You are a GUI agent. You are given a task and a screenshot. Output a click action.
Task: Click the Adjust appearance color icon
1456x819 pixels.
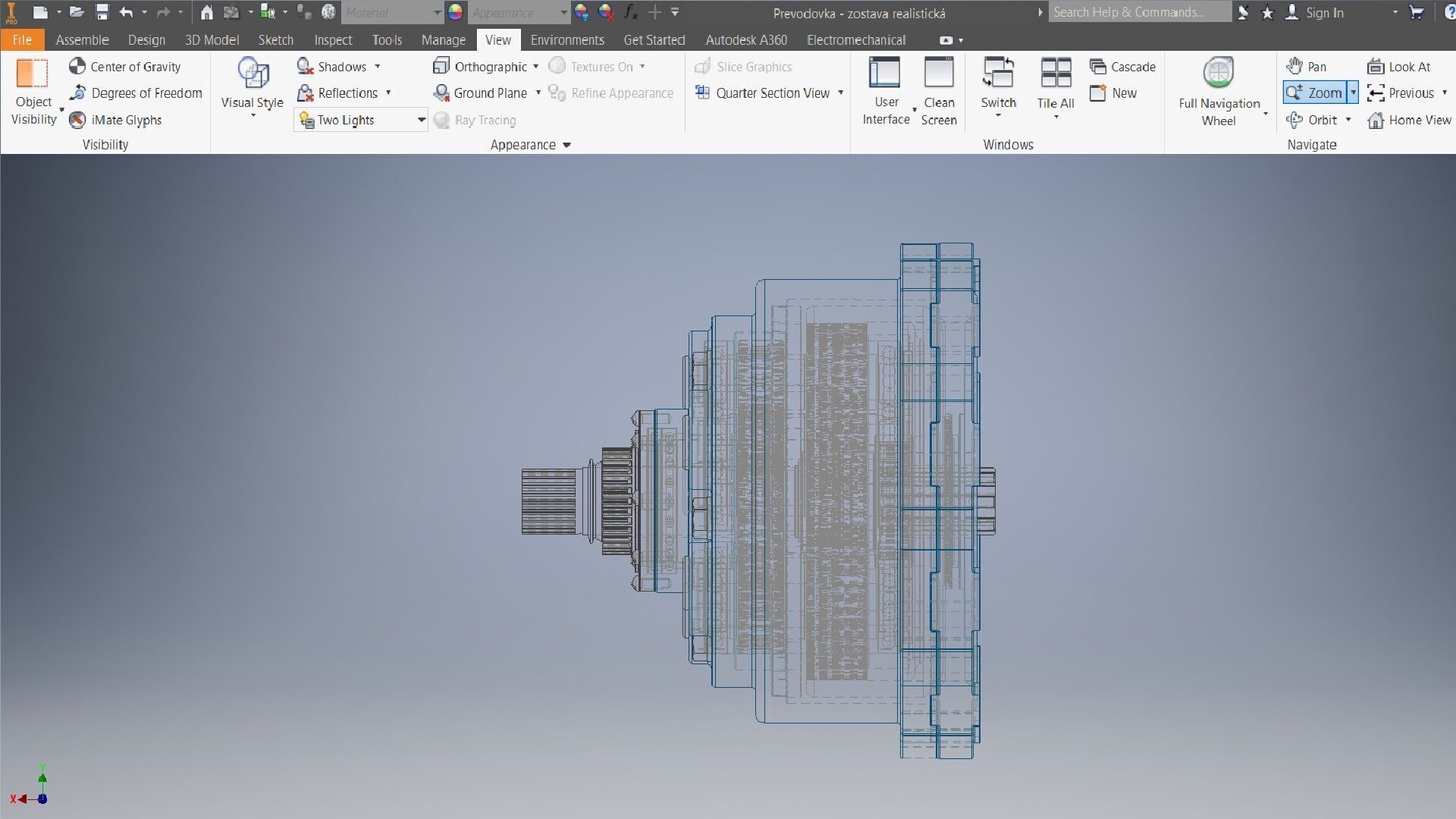coord(581,12)
